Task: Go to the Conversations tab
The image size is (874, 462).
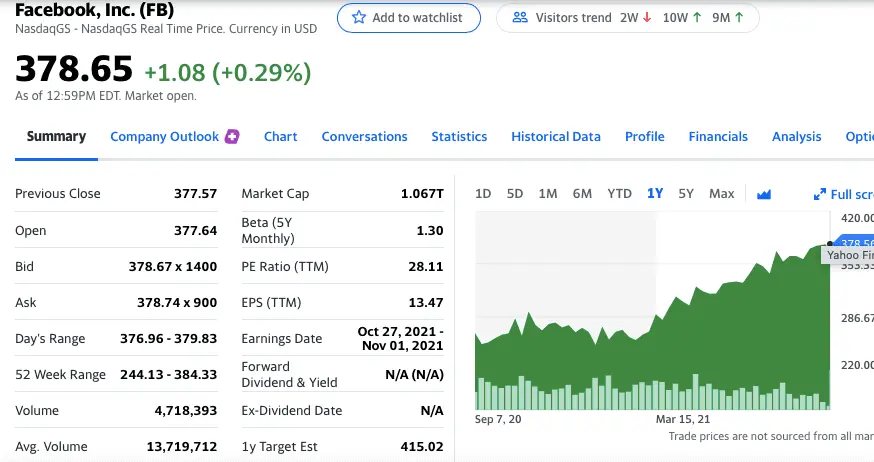Action: tap(365, 137)
